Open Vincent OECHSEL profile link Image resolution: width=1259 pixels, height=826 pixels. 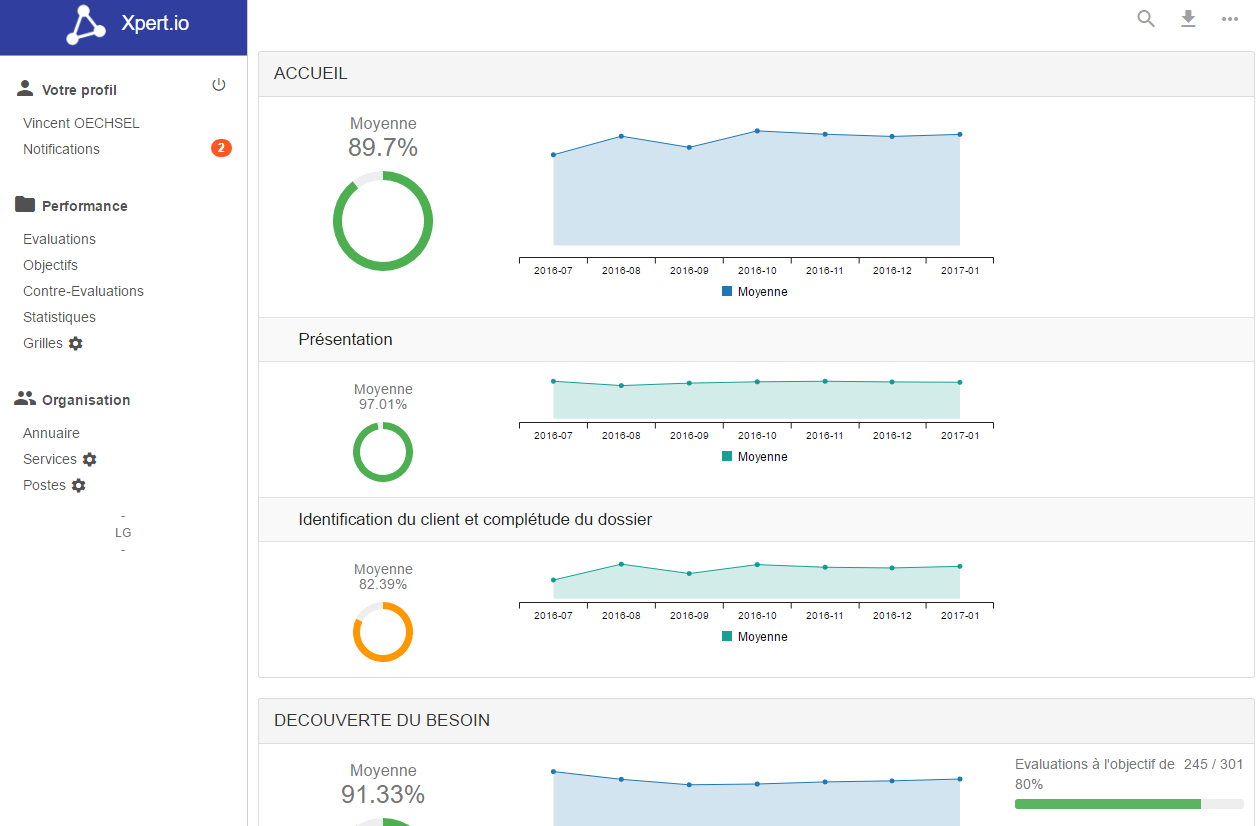pos(81,123)
